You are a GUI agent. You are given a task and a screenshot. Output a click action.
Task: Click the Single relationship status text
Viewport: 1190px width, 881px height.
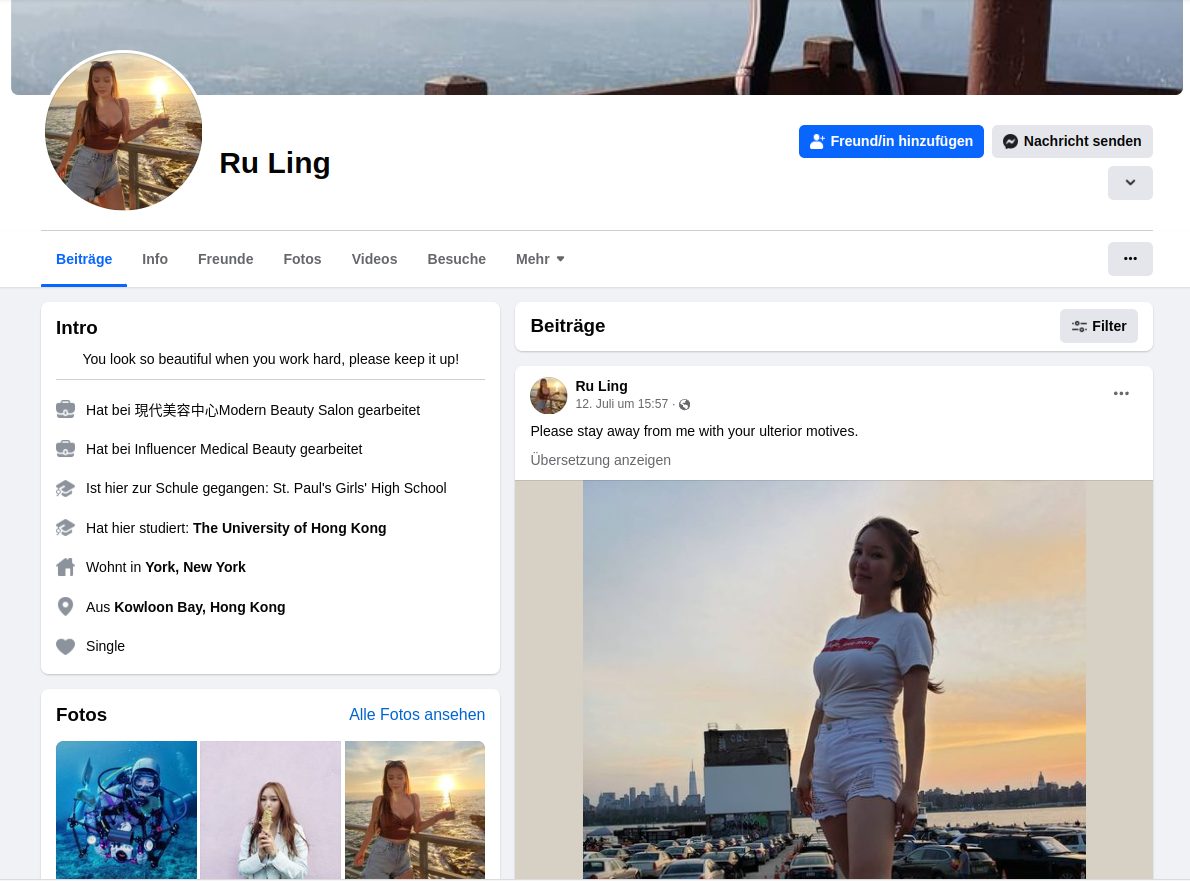point(105,647)
